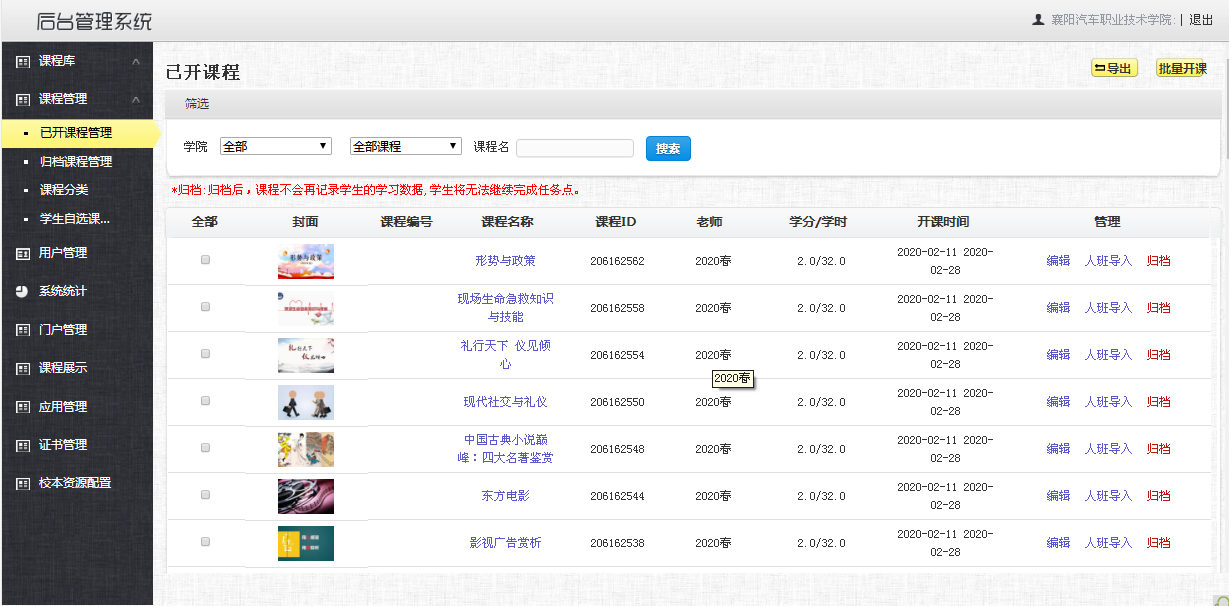1229x606 pixels.
Task: Check the box for 形势与政策 course
Action: click(205, 260)
